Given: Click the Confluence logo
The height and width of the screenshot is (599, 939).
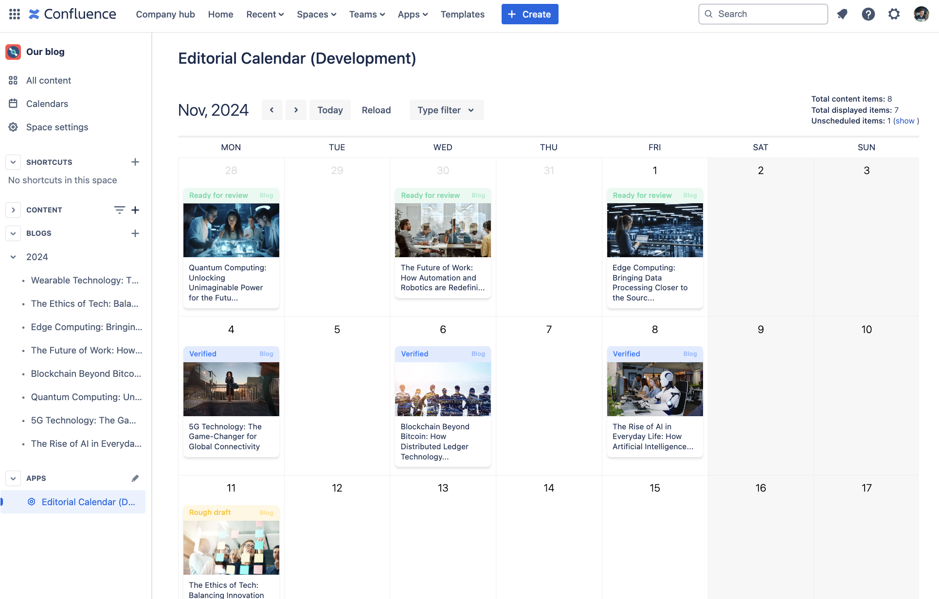Looking at the screenshot, I should [72, 14].
